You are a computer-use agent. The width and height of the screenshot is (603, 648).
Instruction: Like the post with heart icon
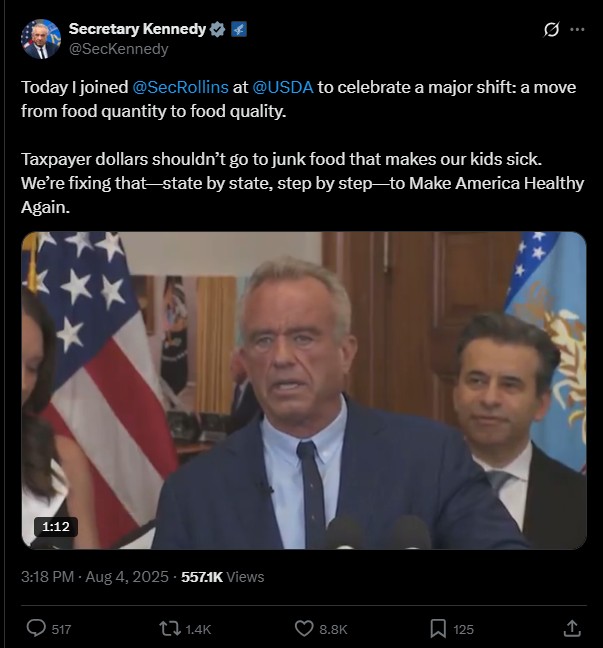304,629
